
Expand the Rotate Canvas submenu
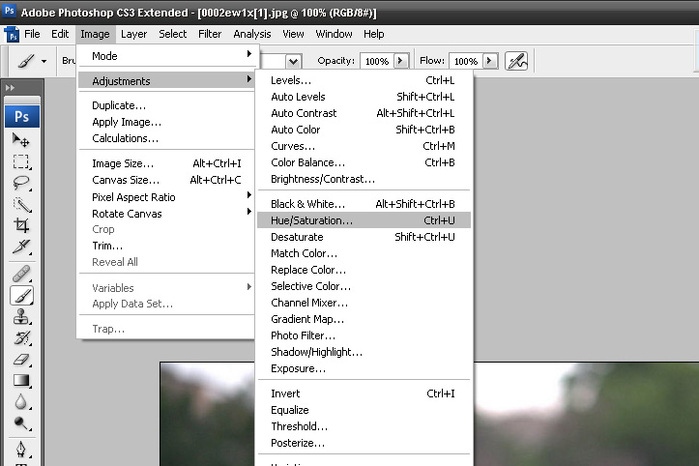pos(166,214)
